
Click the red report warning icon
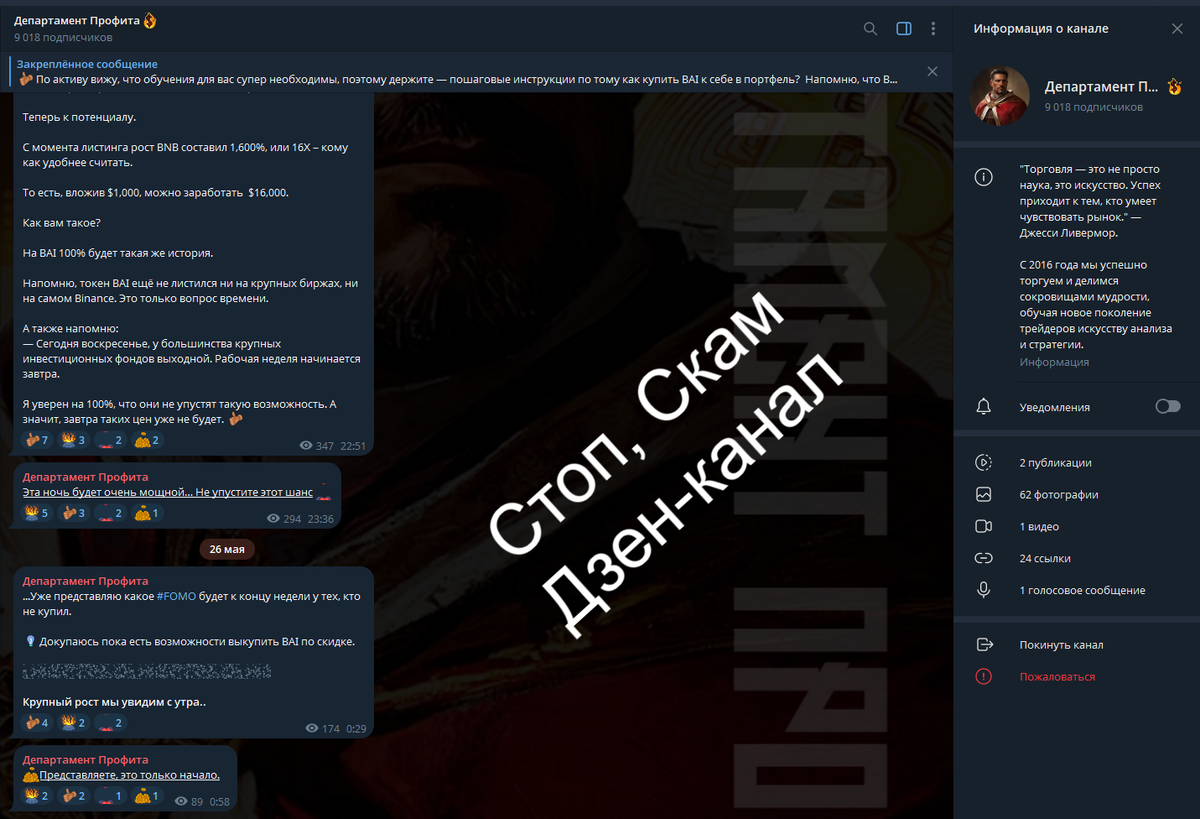(984, 677)
